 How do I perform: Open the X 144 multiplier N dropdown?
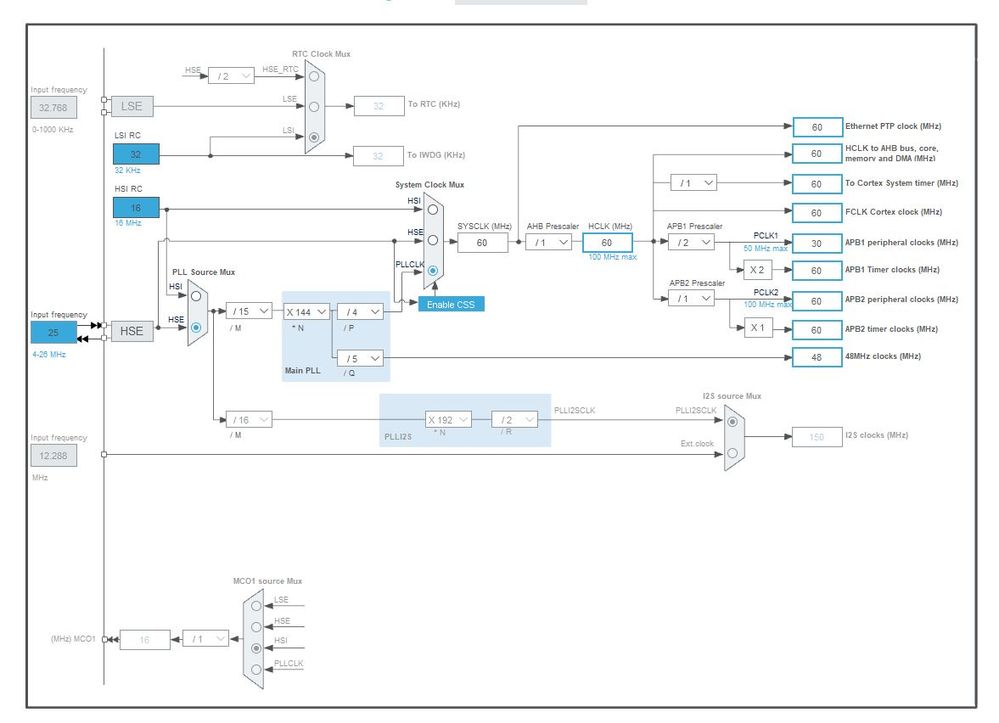point(306,312)
